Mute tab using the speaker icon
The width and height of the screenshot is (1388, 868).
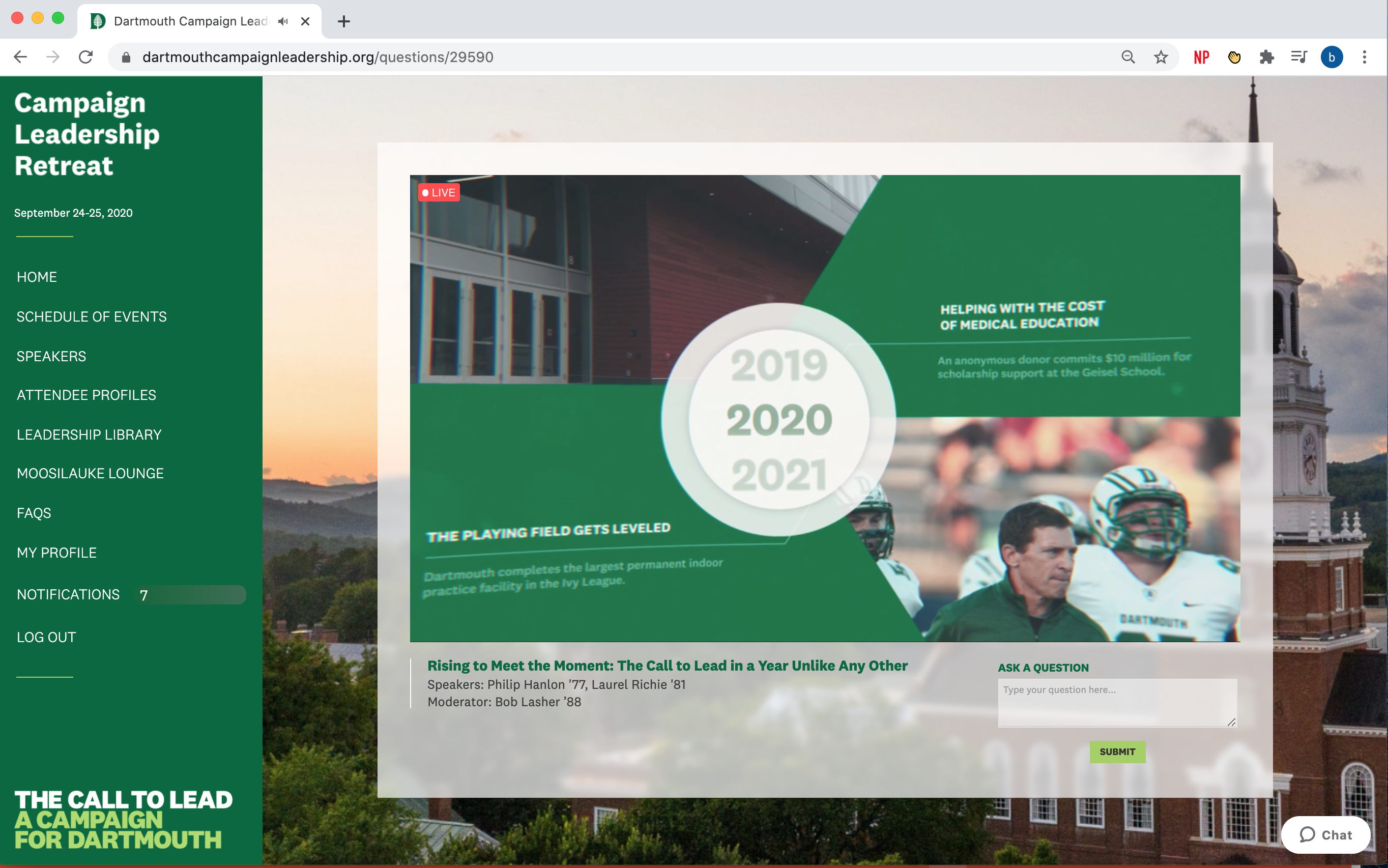tap(283, 21)
